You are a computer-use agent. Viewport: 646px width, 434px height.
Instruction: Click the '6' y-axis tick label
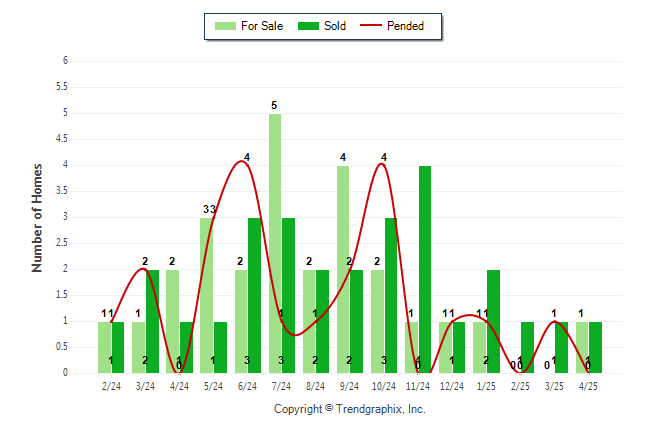click(66, 61)
